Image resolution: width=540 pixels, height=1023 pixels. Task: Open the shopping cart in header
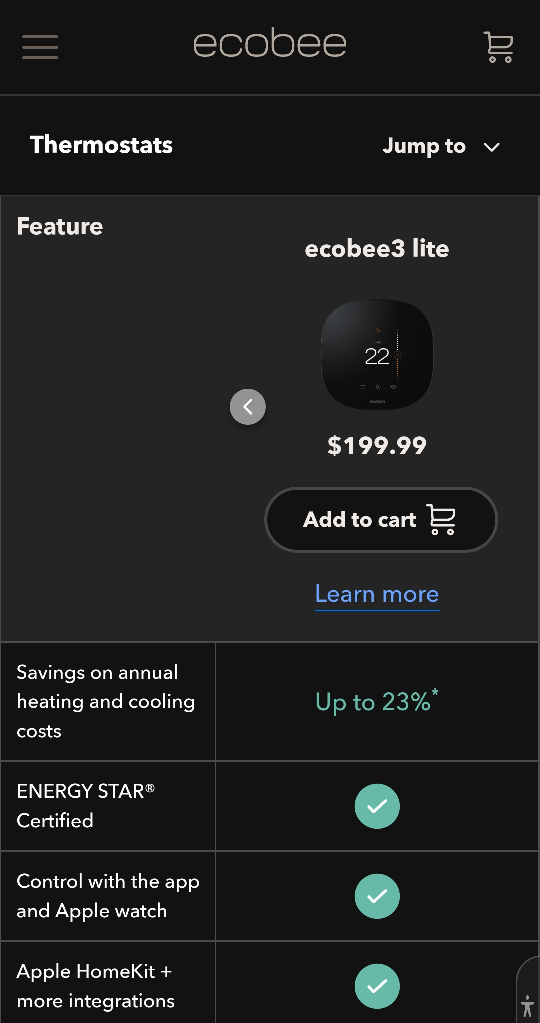point(499,47)
